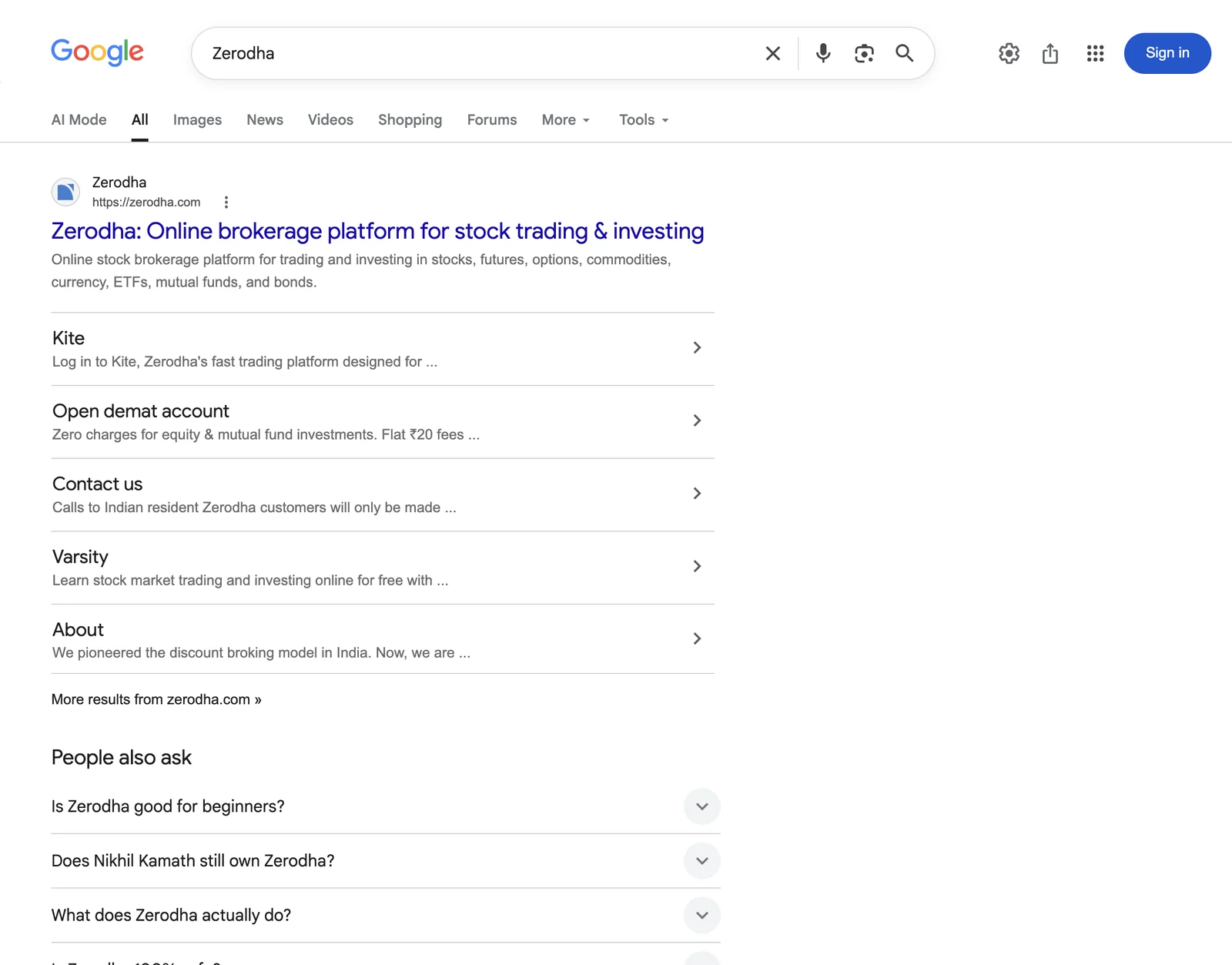The image size is (1232, 965).
Task: Open the Kite sitelink
Action: point(69,338)
